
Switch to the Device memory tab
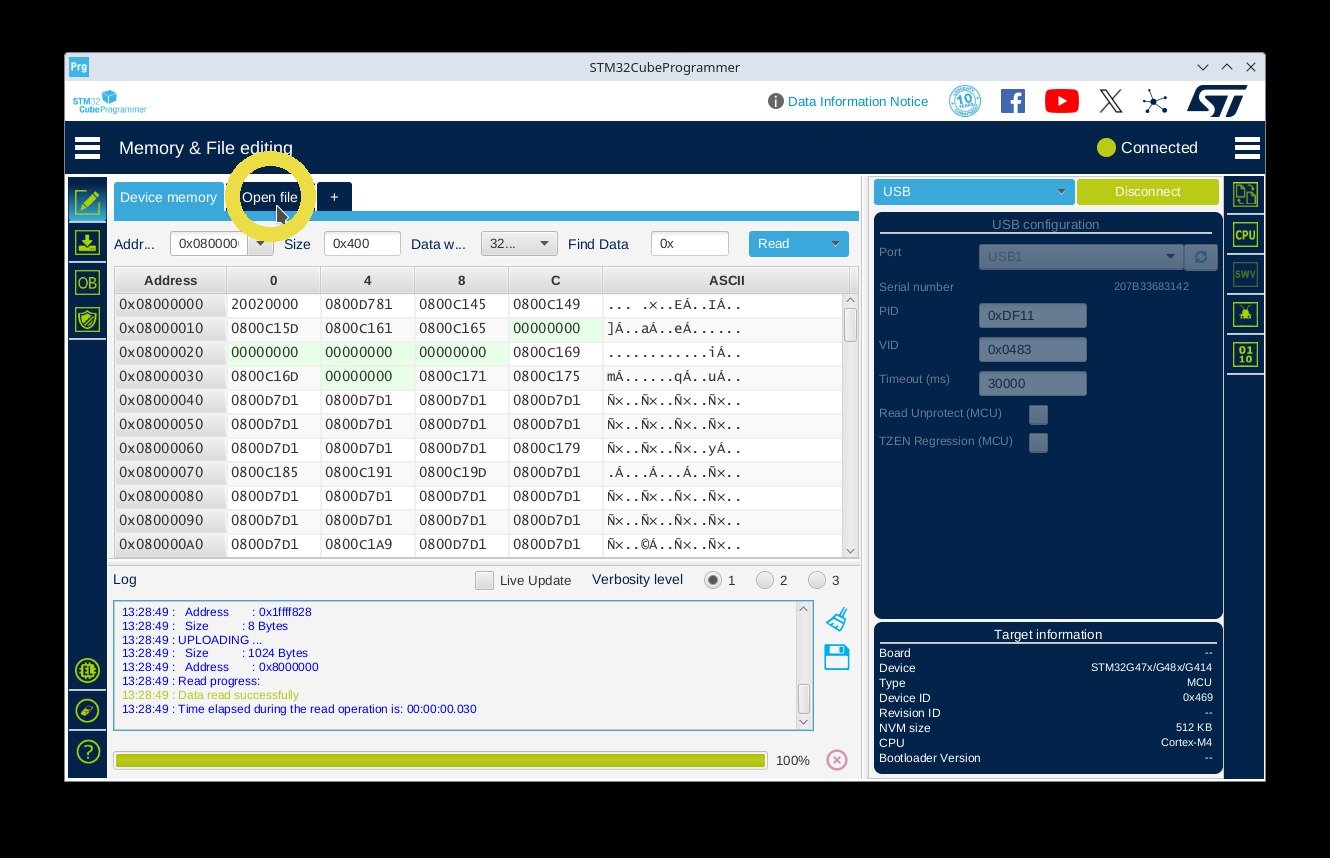(x=168, y=197)
